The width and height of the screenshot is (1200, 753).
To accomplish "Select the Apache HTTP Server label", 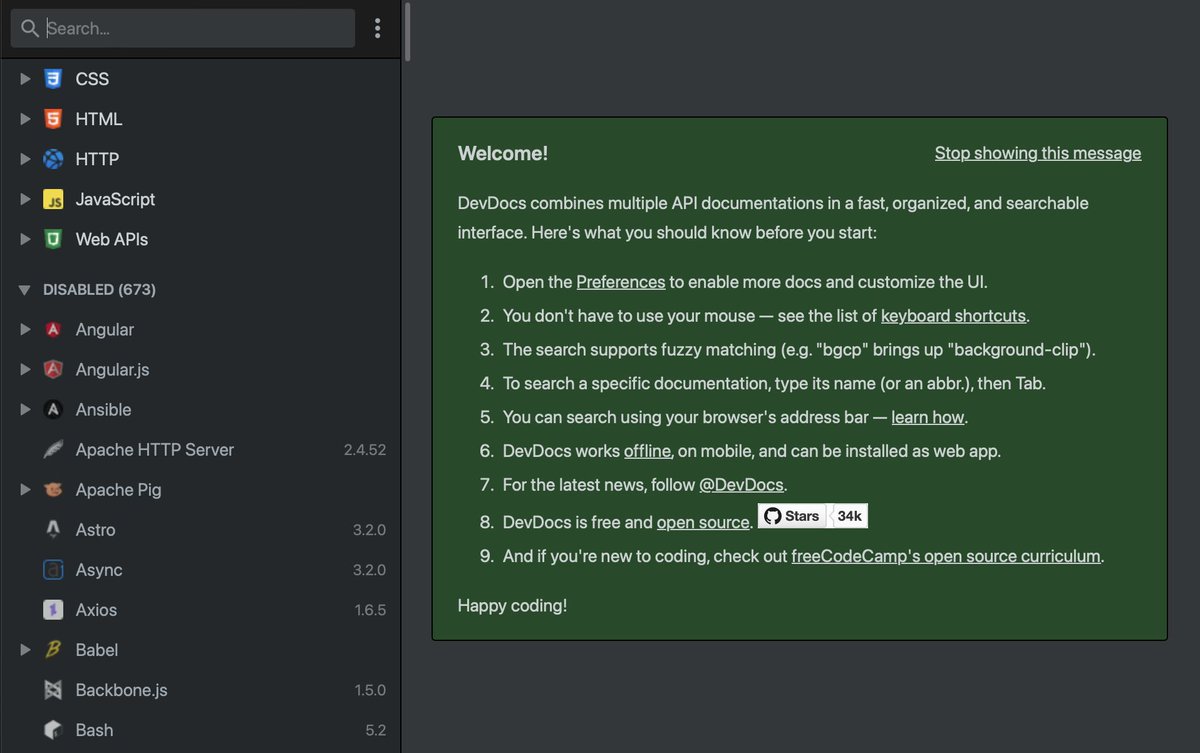I will coord(155,449).
